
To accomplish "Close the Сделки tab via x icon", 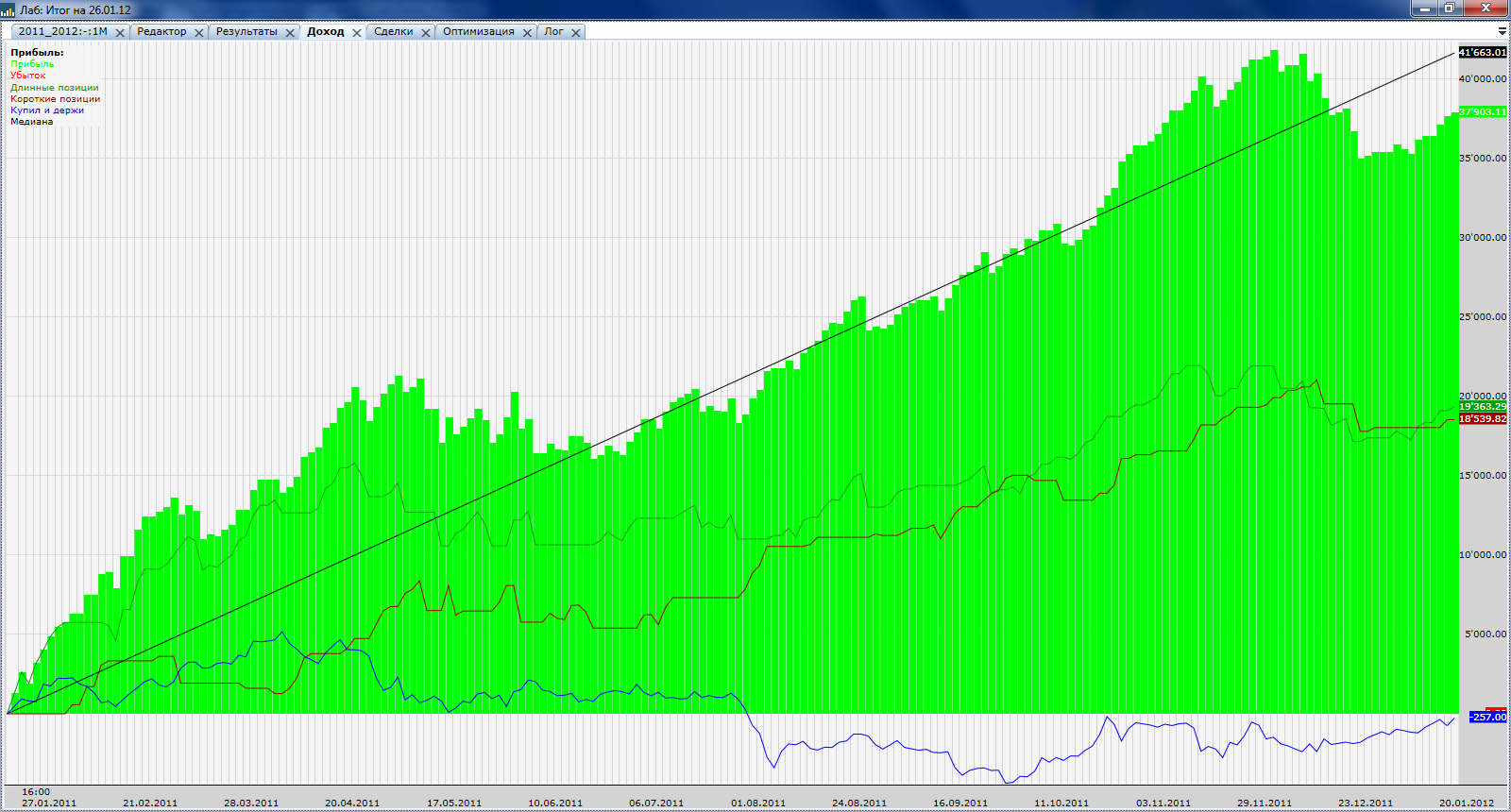I will [x=426, y=32].
